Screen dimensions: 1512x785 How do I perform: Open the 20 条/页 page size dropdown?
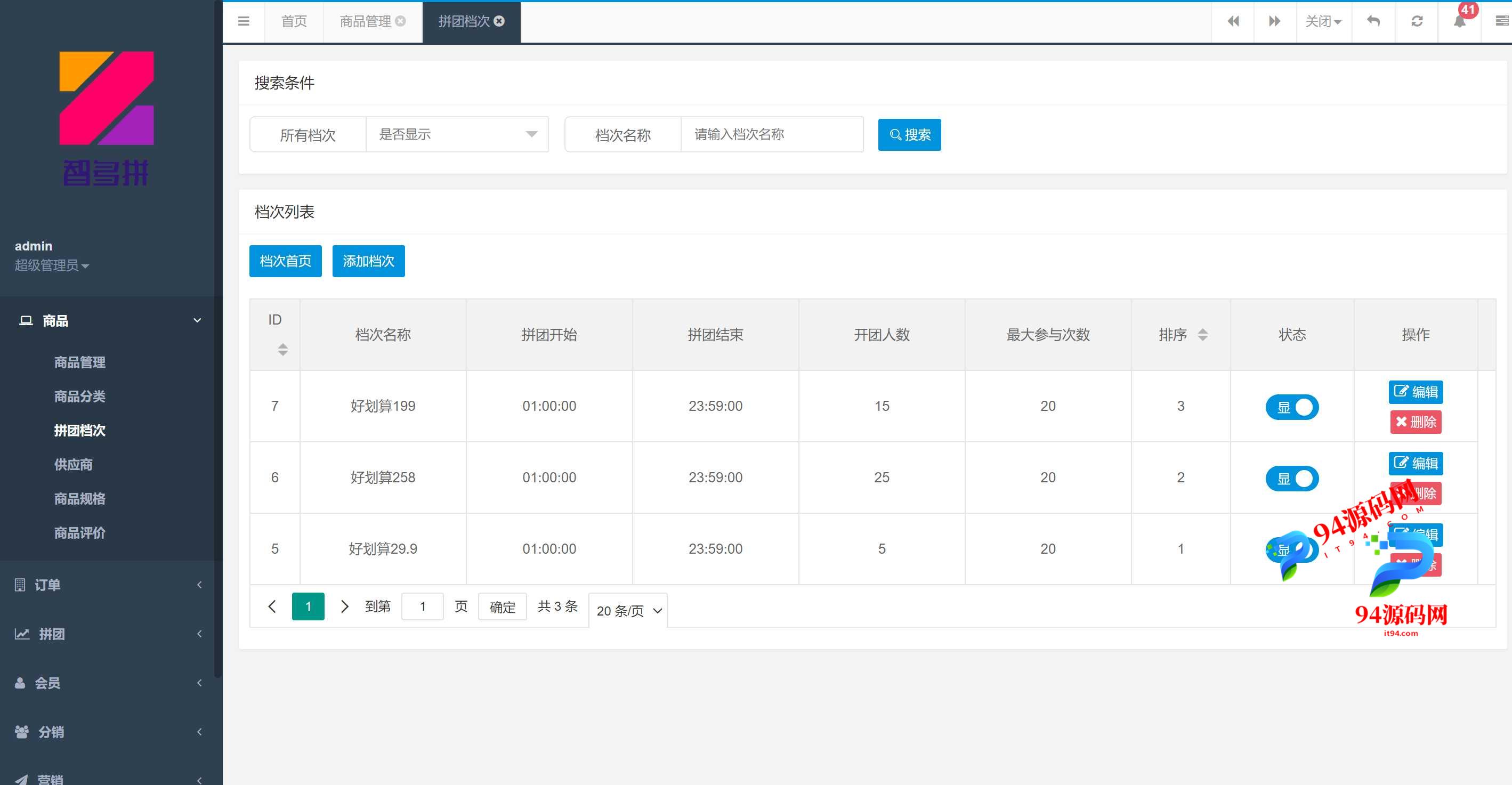tap(628, 611)
